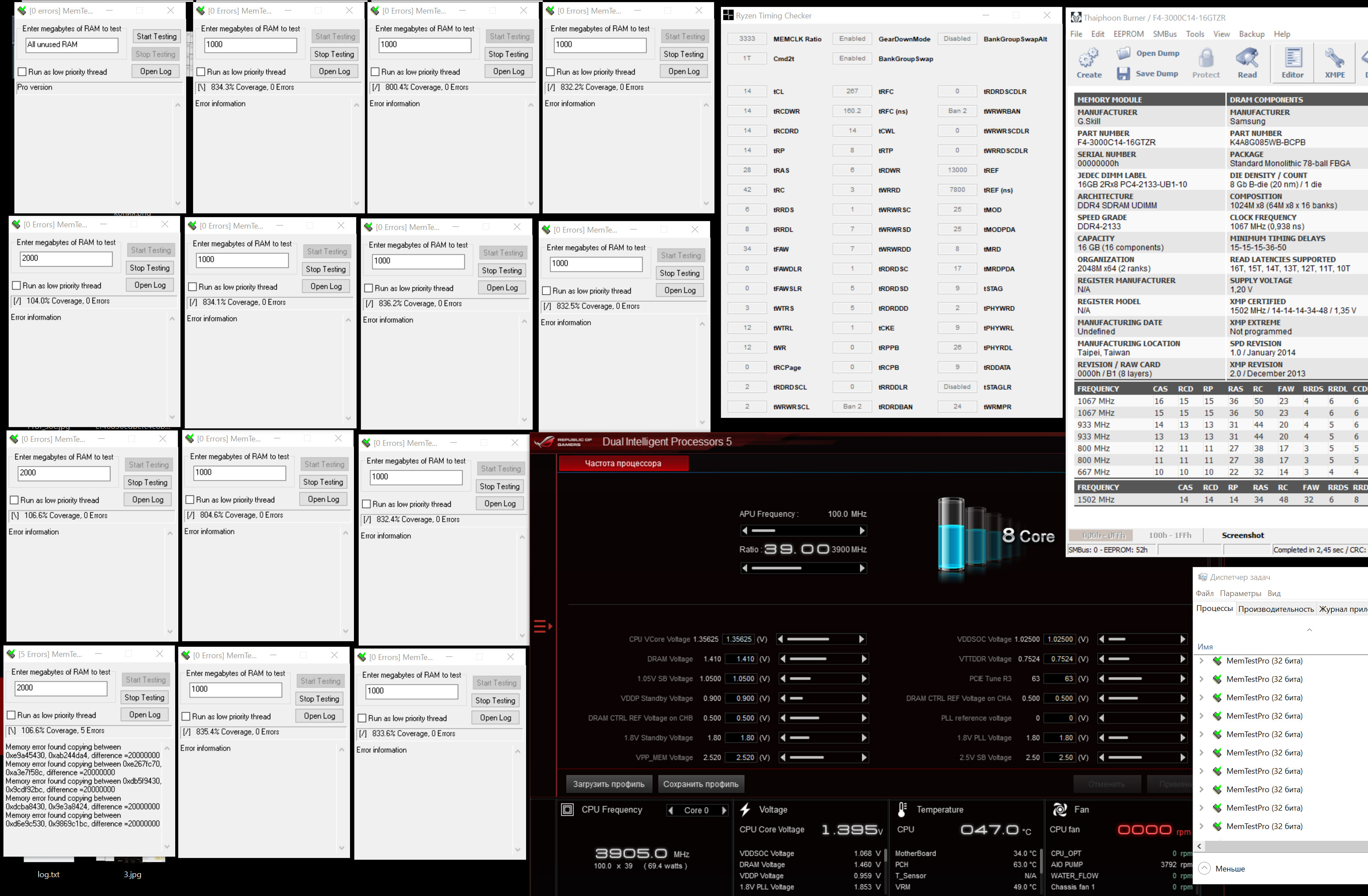1368x896 pixels.
Task: Click the Create icon in Thaiphoon Burner
Action: coord(1088,58)
